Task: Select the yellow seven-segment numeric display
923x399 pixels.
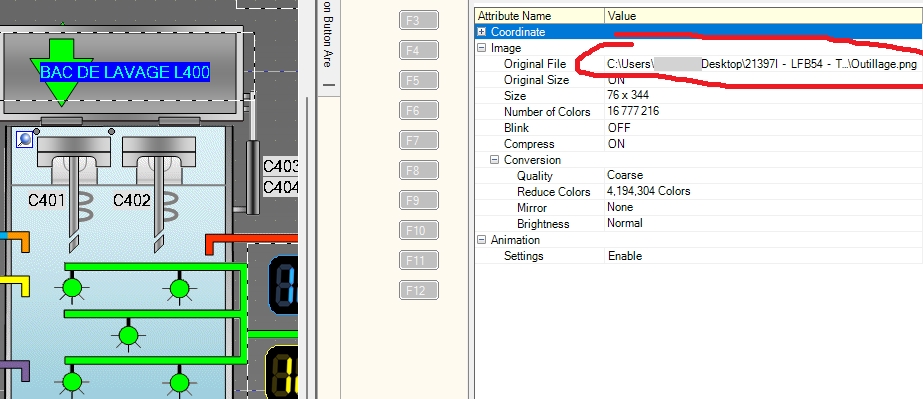Action: [283, 374]
